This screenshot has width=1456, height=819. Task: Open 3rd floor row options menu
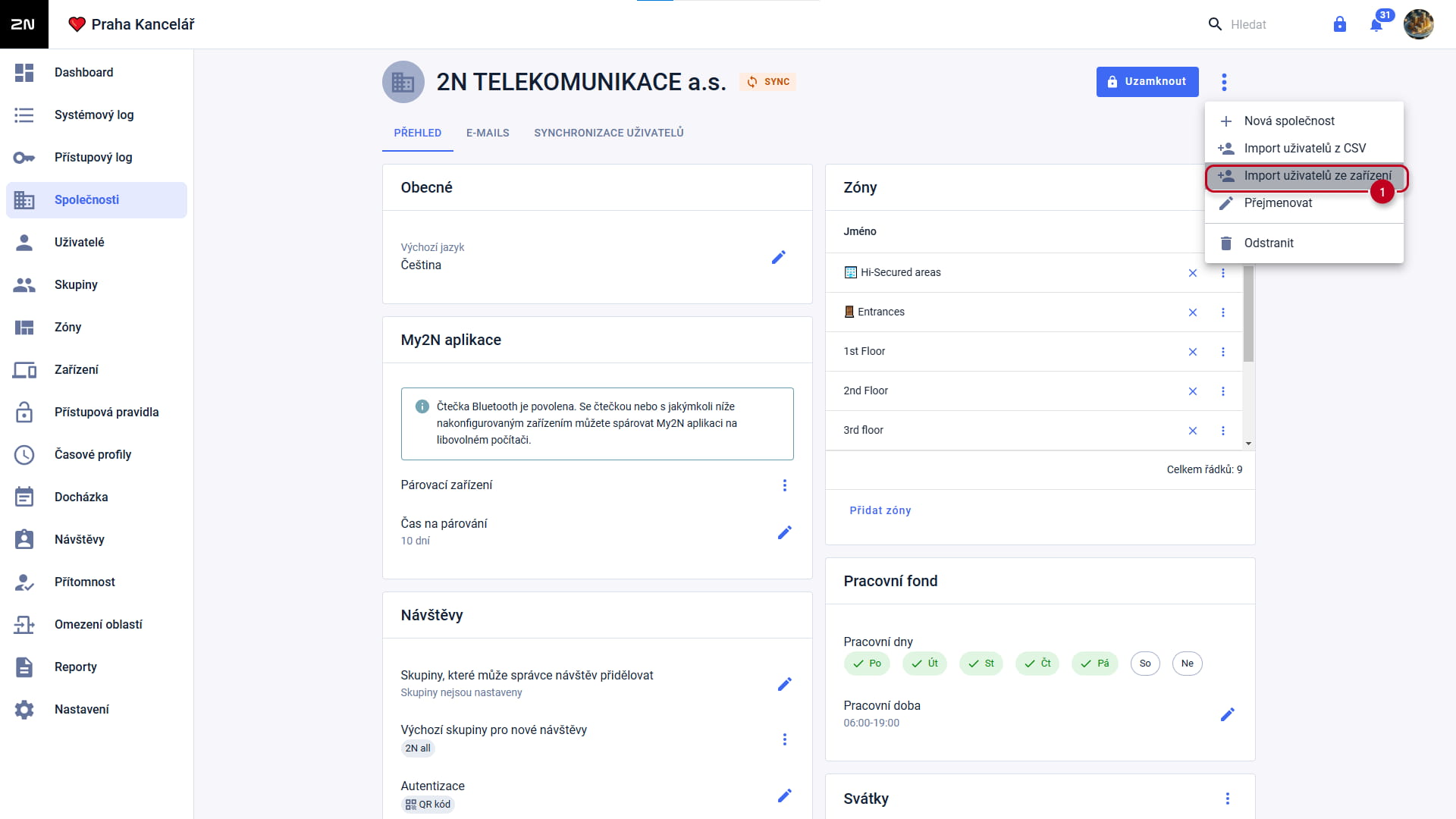pyautogui.click(x=1222, y=431)
